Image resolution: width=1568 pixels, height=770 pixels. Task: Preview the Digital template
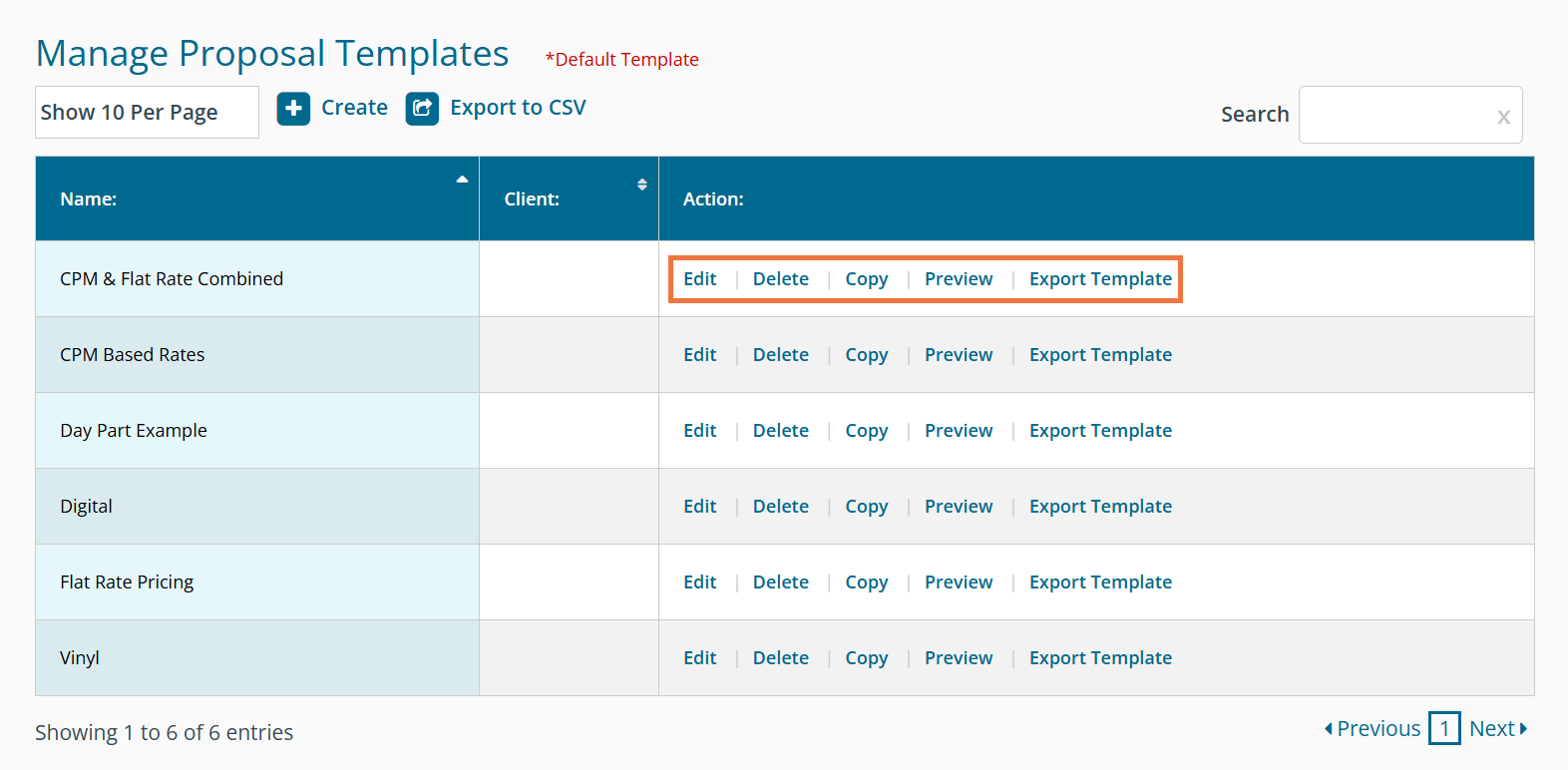[958, 507]
